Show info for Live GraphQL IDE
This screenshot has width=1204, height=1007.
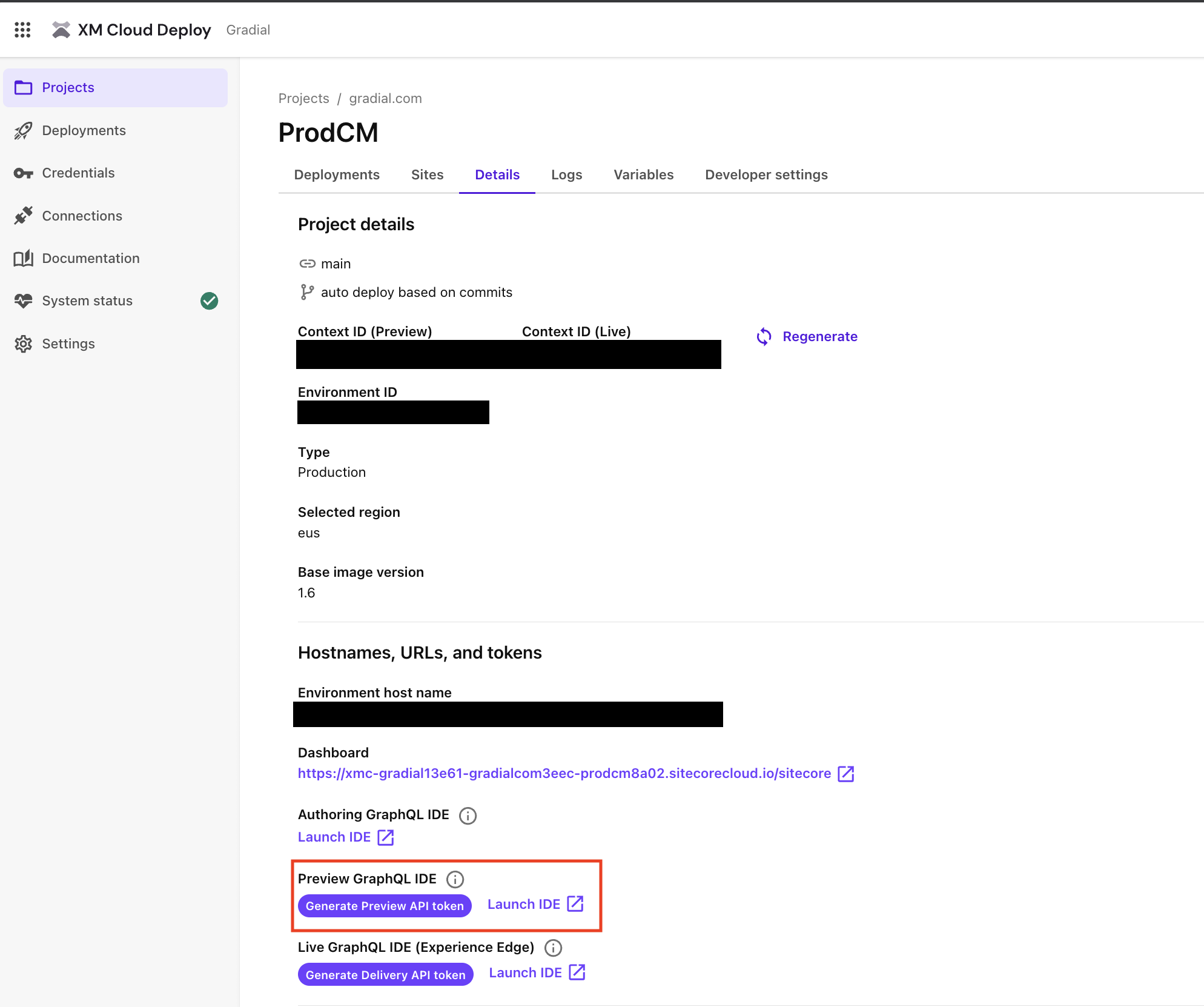(553, 948)
